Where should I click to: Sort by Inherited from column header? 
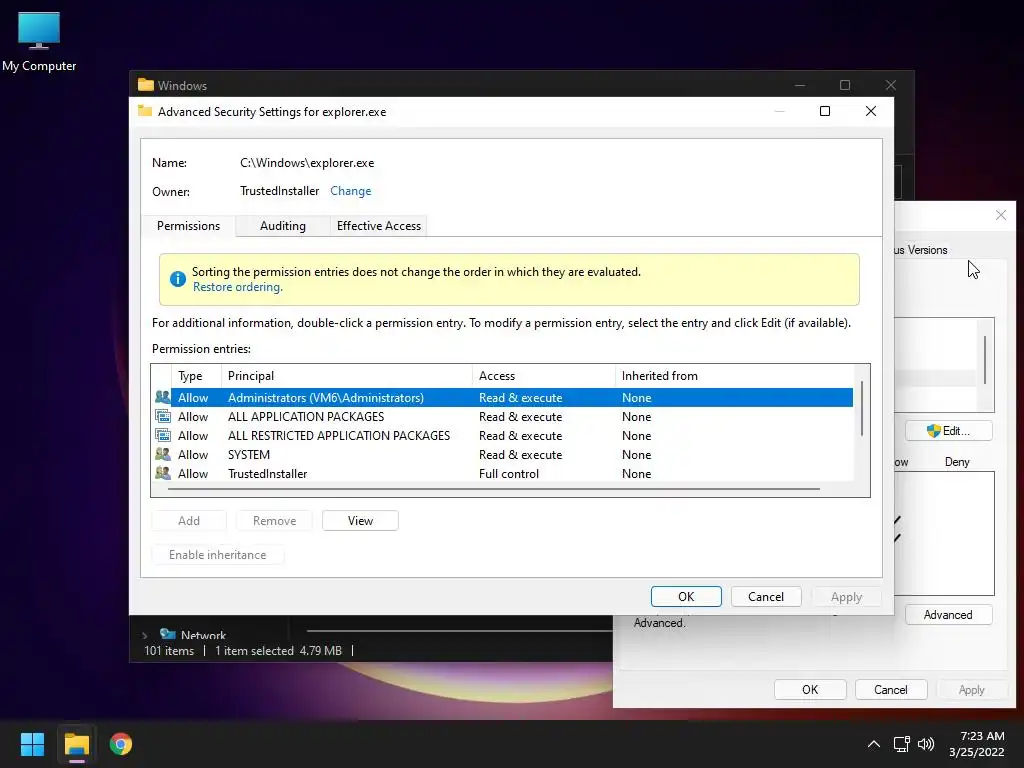tap(733, 376)
